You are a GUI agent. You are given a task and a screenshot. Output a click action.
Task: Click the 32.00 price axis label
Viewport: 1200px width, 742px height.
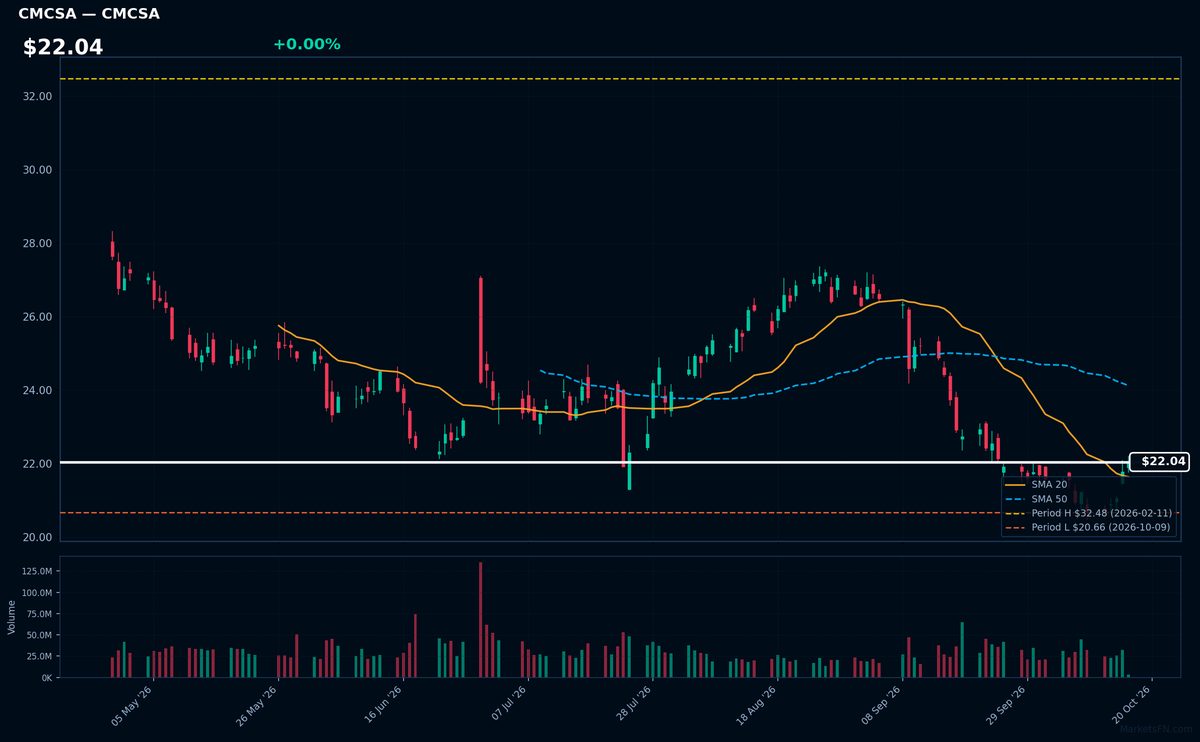click(36, 96)
